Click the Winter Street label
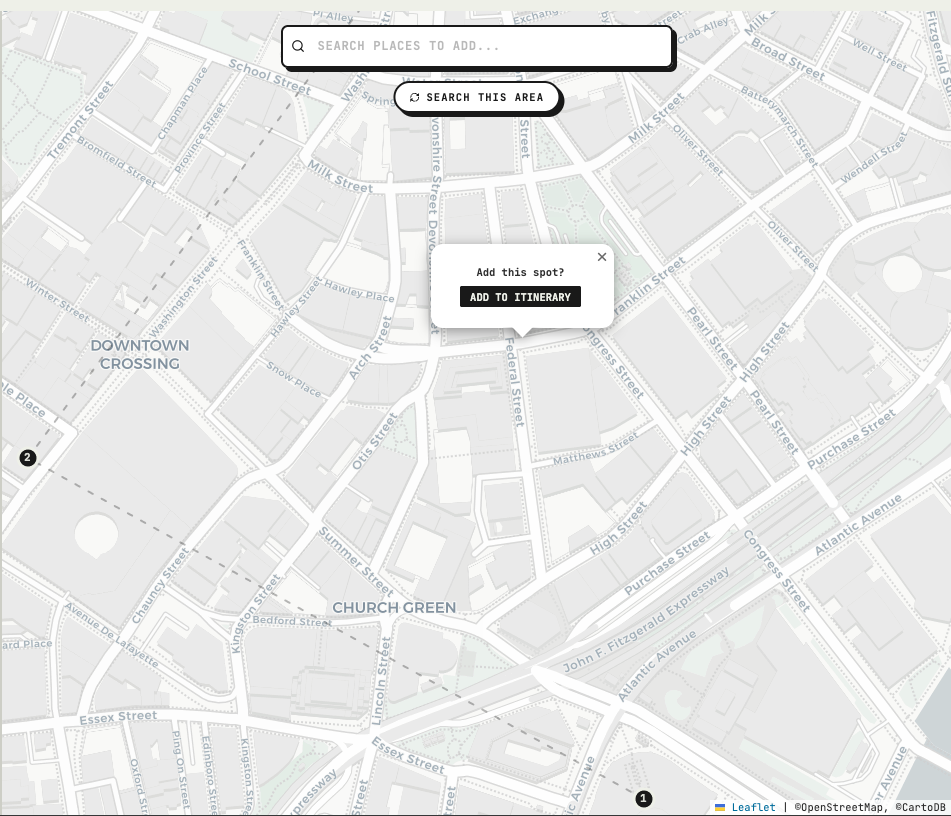This screenshot has height=816, width=951. 57,300
